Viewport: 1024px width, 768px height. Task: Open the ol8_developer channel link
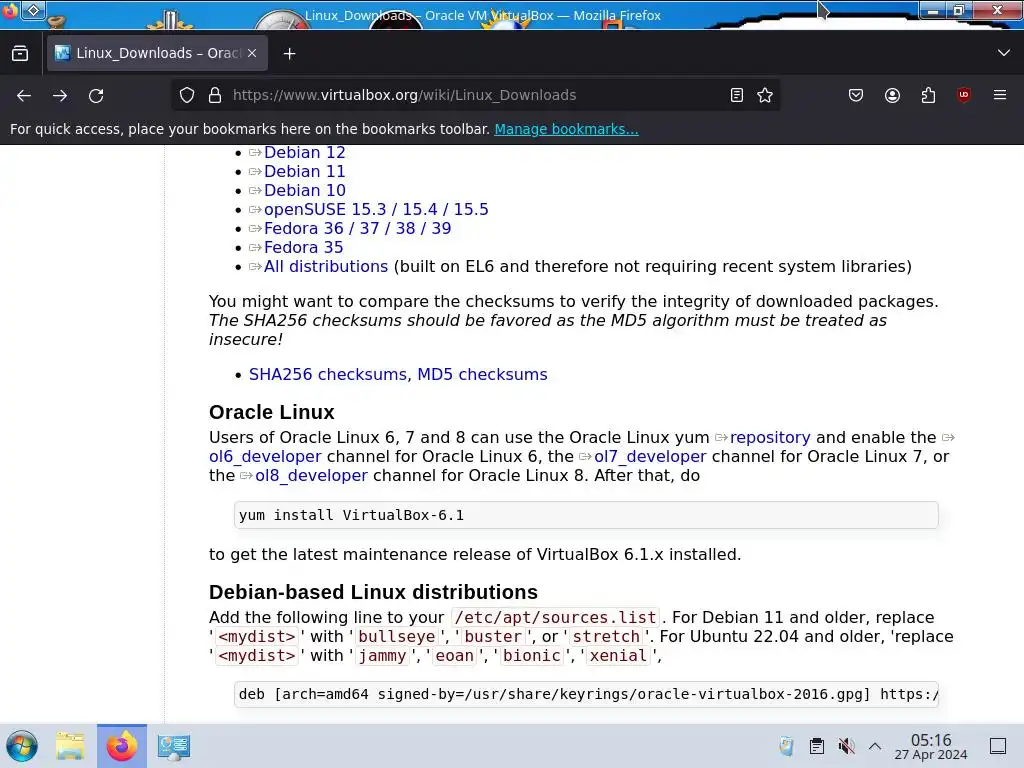pyautogui.click(x=312, y=475)
